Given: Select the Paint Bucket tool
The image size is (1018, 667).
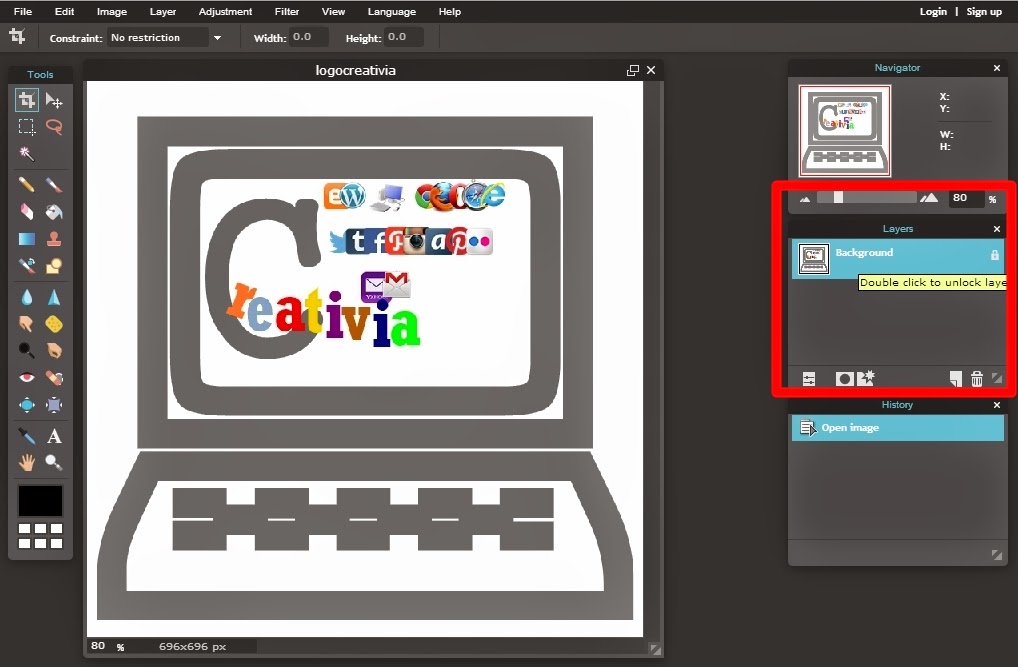Looking at the screenshot, I should [x=54, y=212].
